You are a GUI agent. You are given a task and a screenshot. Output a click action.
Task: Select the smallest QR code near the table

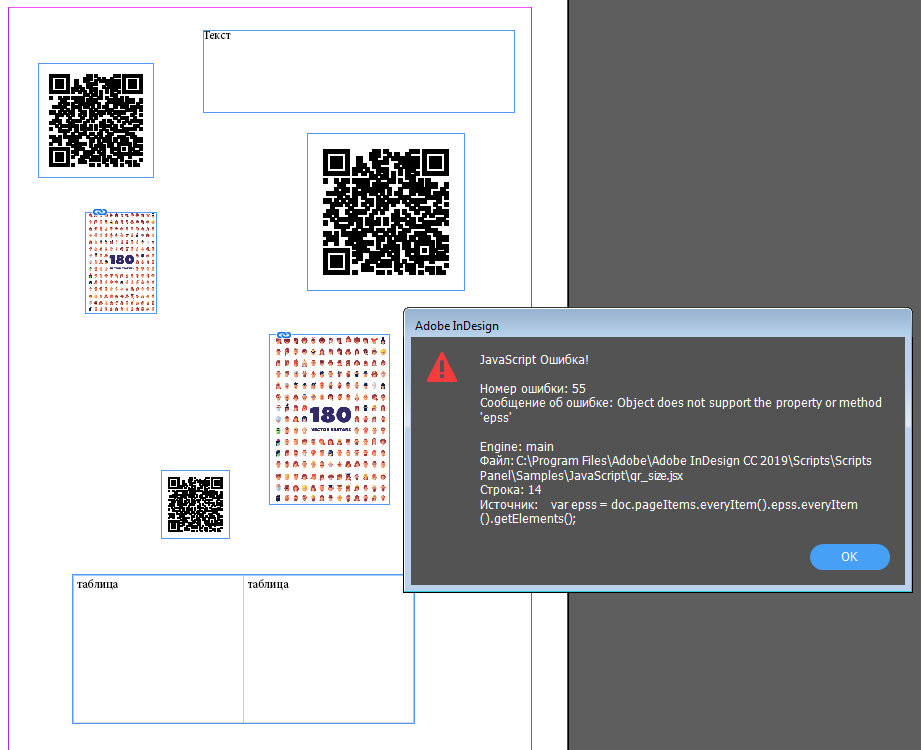196,505
